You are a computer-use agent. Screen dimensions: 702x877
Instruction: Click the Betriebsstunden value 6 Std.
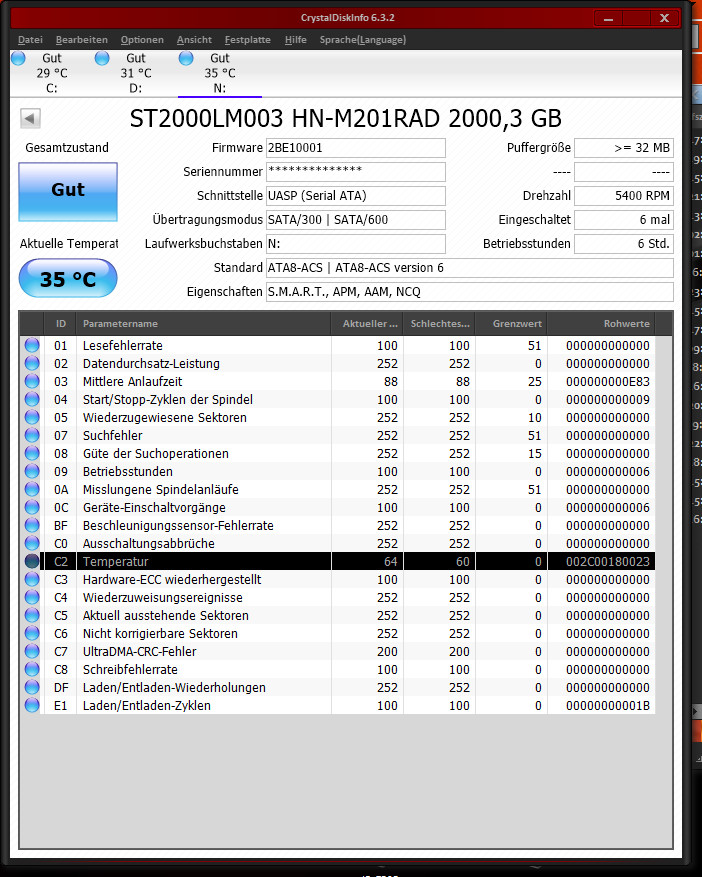coord(624,244)
